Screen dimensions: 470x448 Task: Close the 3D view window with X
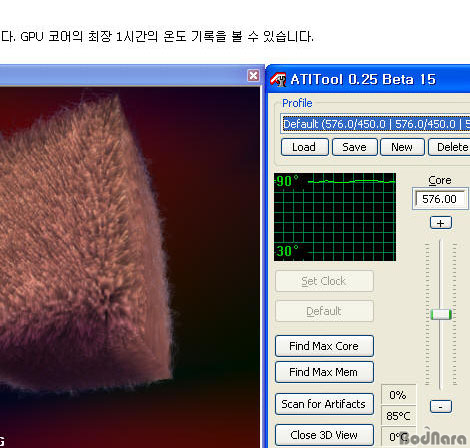[x=253, y=76]
